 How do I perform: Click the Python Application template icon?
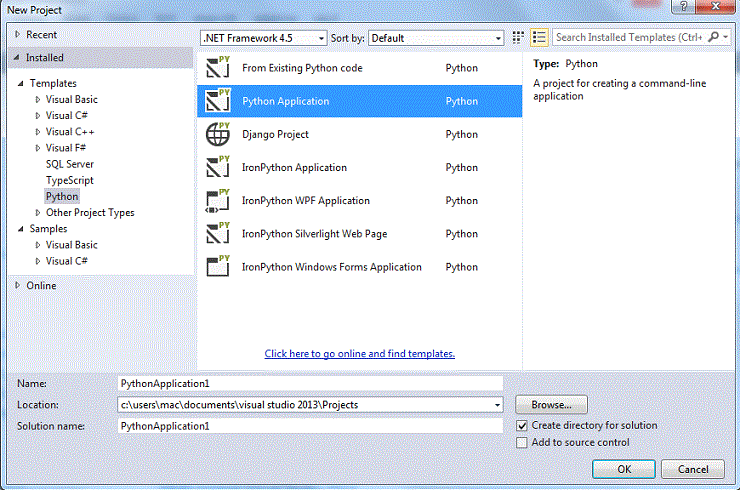click(218, 101)
